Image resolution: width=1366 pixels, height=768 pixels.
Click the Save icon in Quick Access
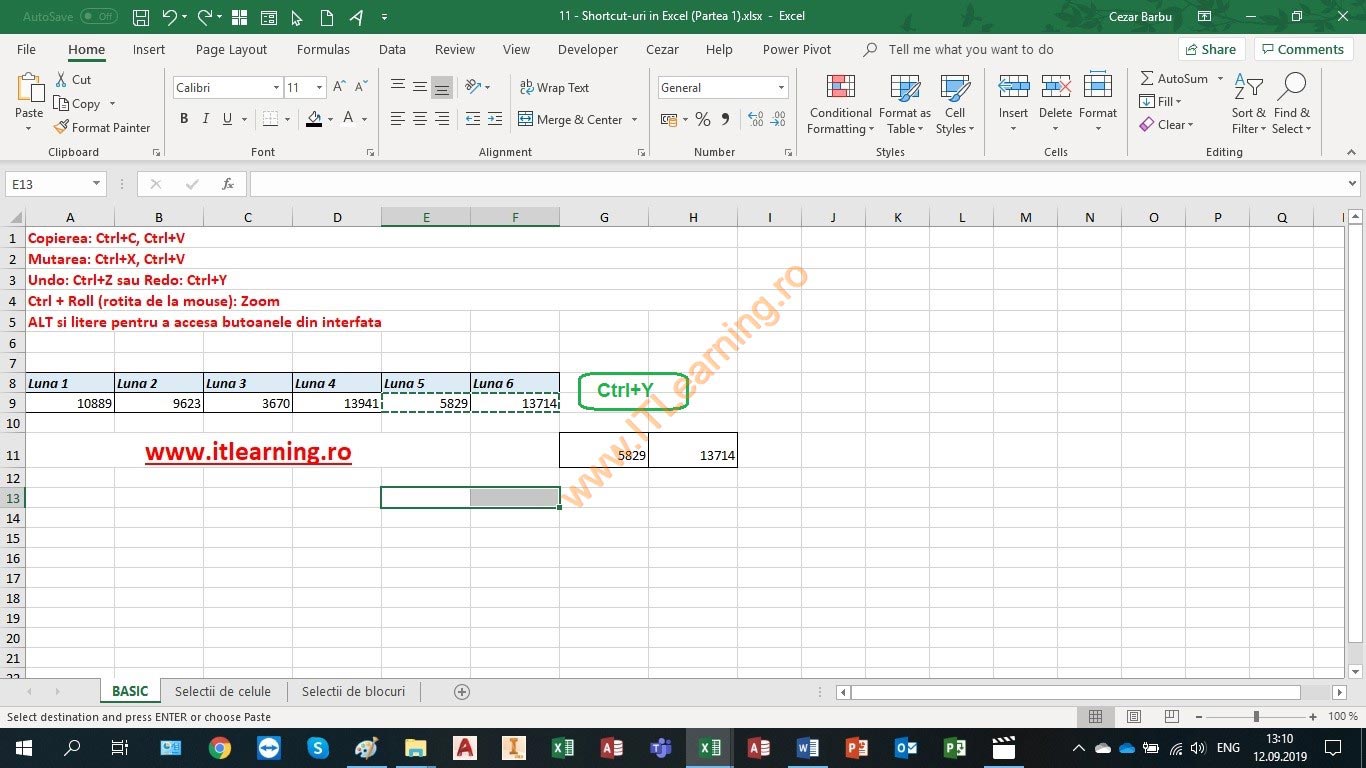[x=141, y=17]
